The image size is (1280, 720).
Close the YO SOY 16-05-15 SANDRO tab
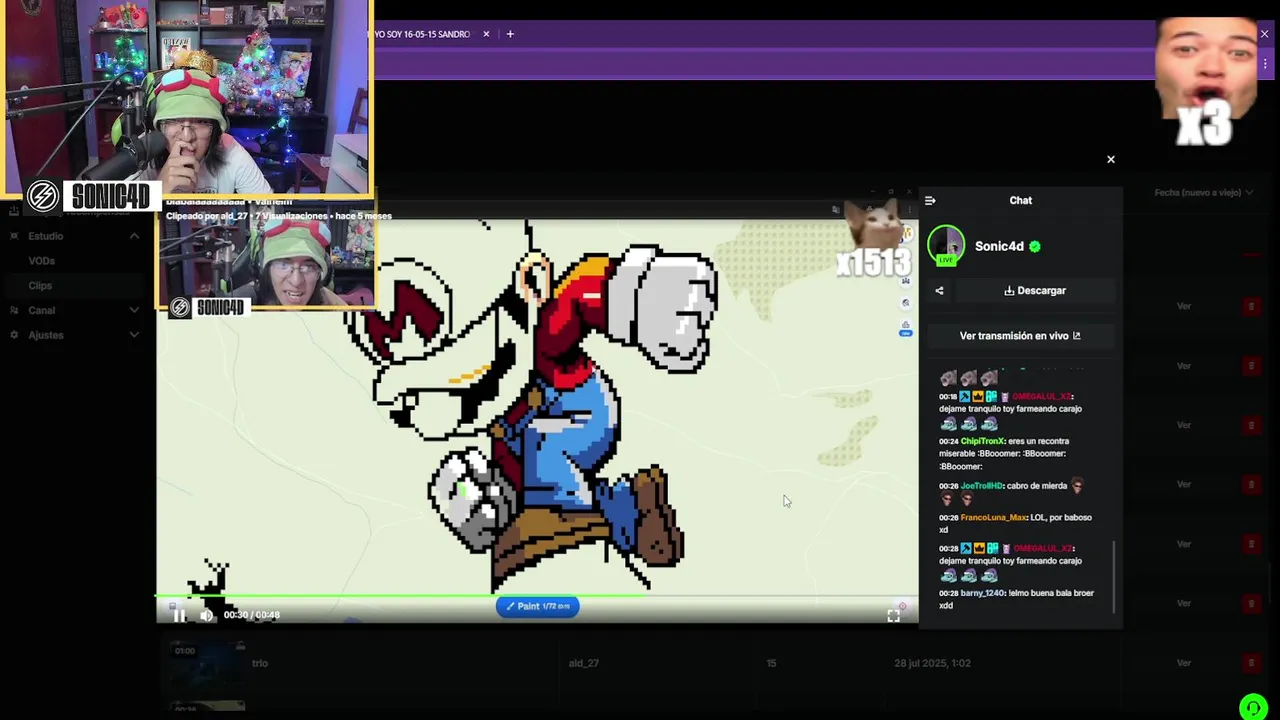pos(486,34)
